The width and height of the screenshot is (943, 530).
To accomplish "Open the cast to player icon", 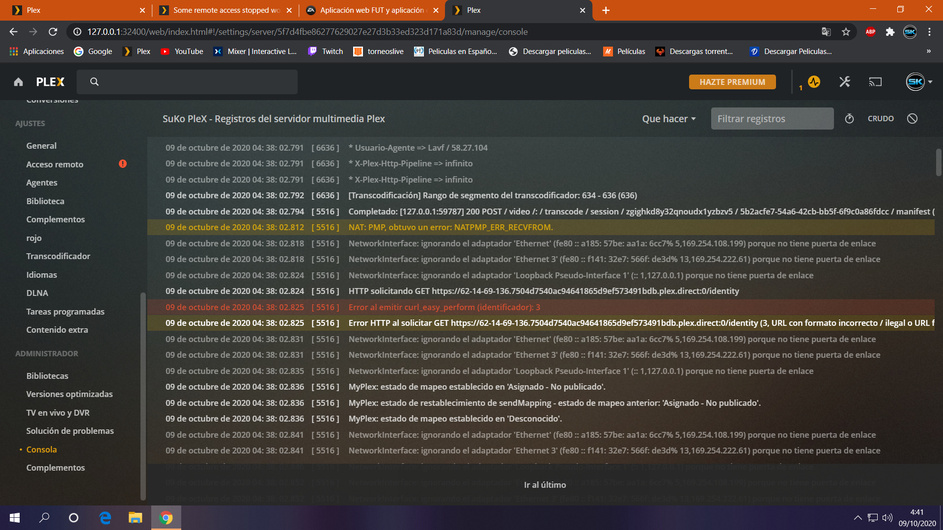I will click(875, 82).
